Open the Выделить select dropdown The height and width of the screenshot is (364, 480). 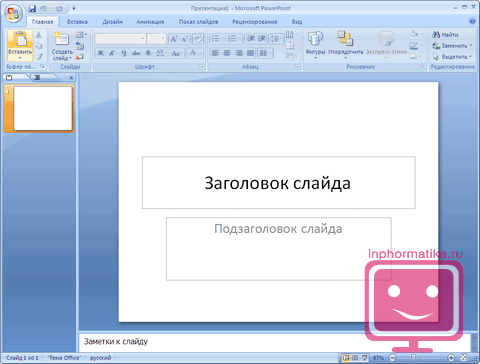(x=452, y=57)
